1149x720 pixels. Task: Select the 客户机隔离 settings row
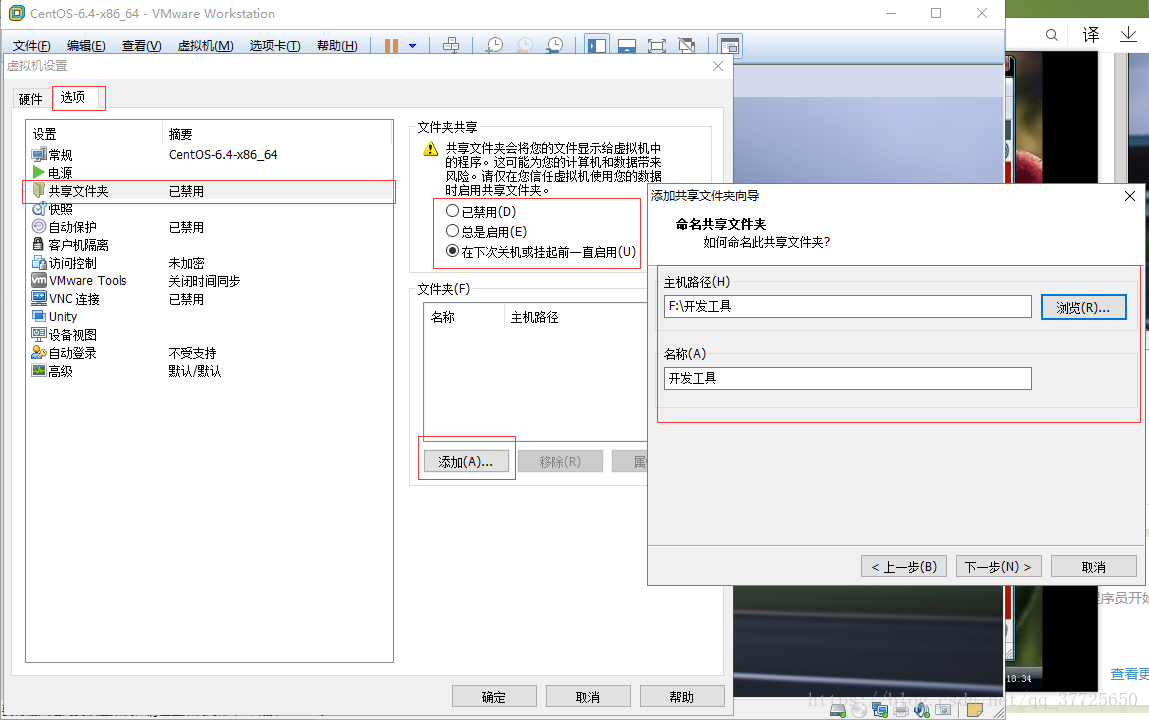point(210,245)
